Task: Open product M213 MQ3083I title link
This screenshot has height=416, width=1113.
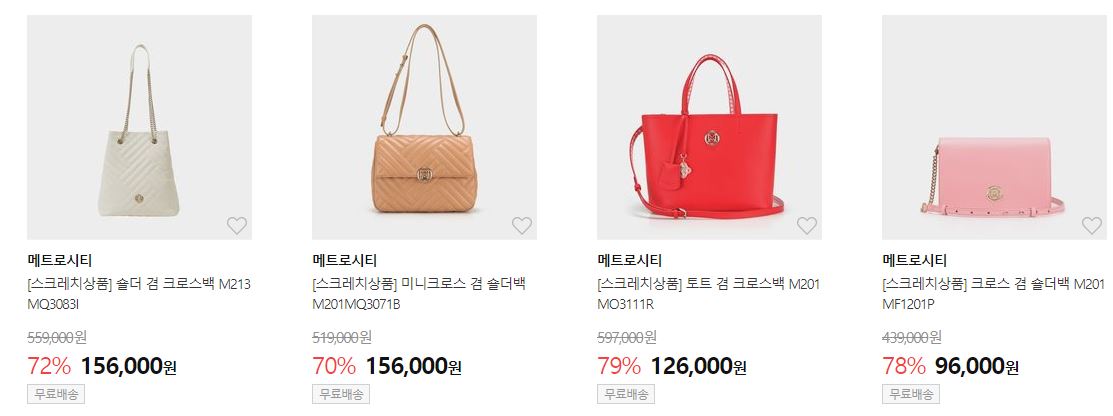Action: coord(139,294)
